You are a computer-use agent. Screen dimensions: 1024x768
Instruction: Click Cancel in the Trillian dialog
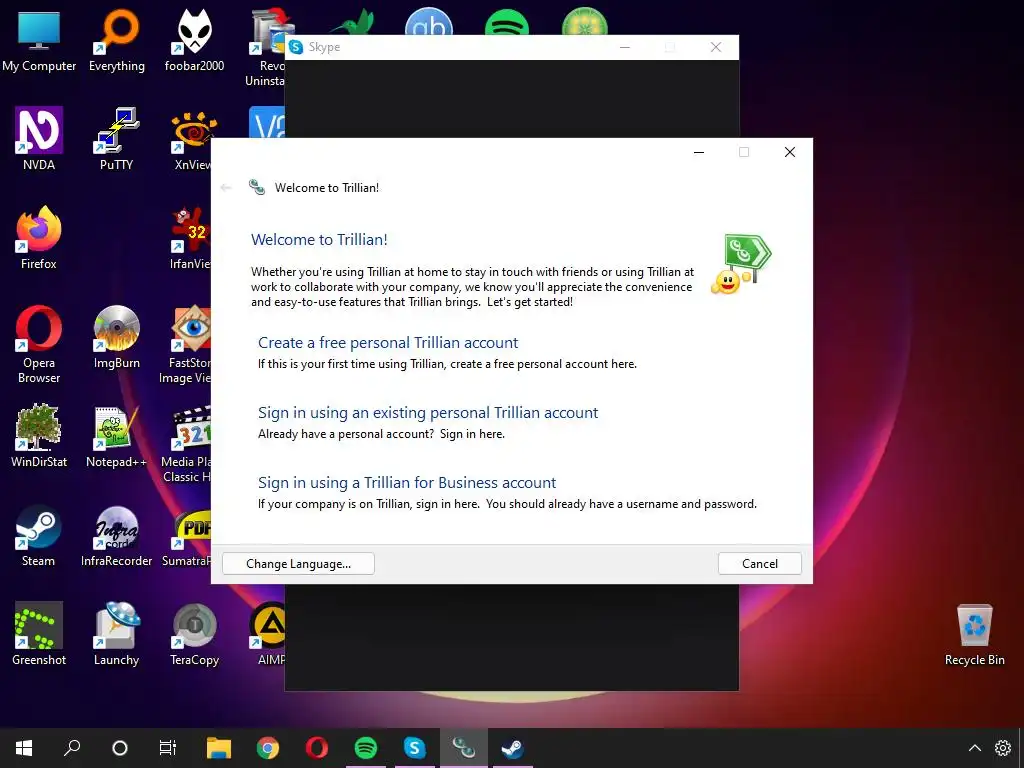pos(760,564)
